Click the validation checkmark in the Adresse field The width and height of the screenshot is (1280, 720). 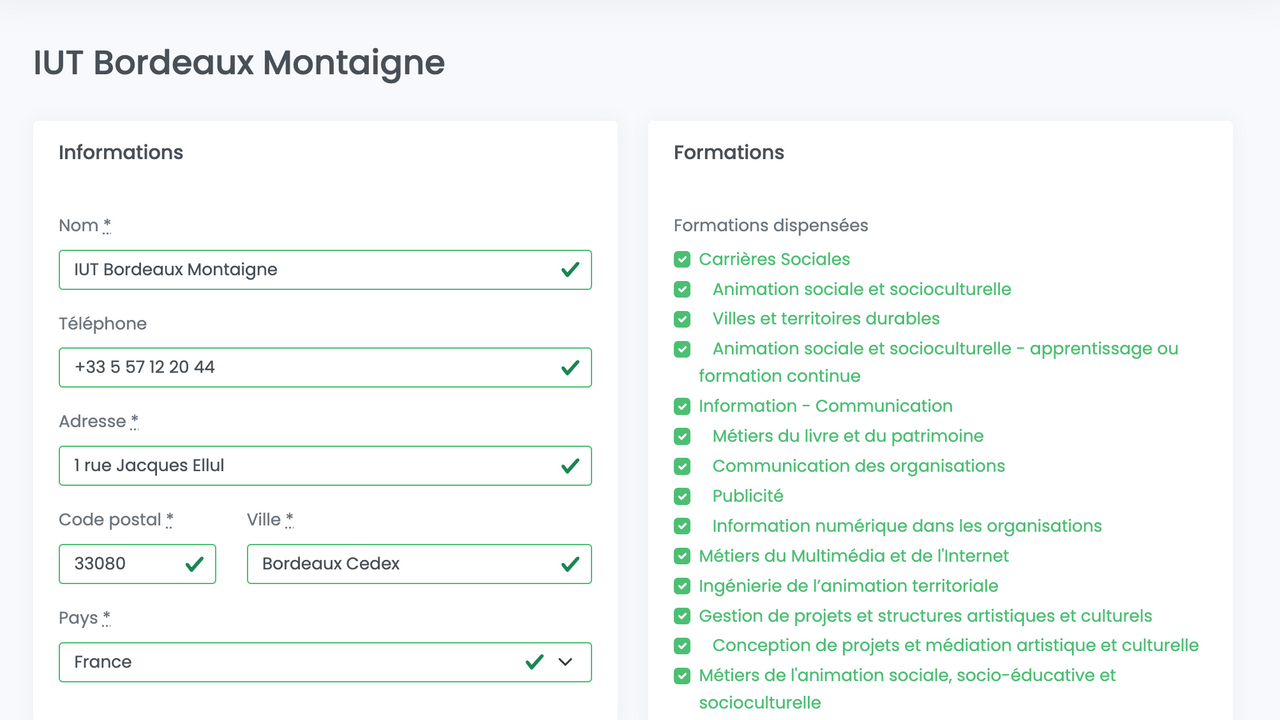(x=570, y=466)
